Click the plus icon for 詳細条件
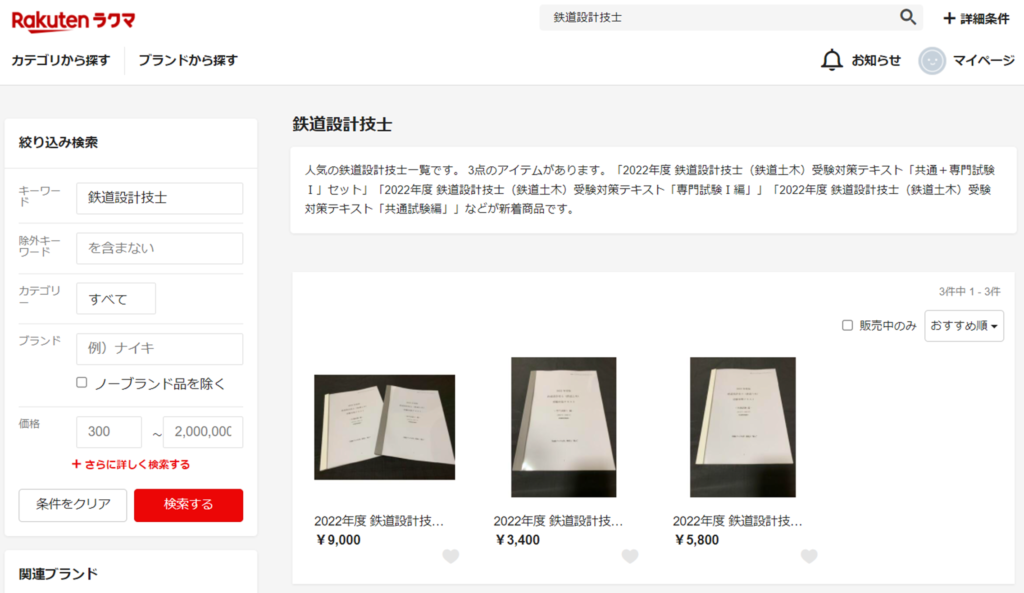 pos(949,18)
